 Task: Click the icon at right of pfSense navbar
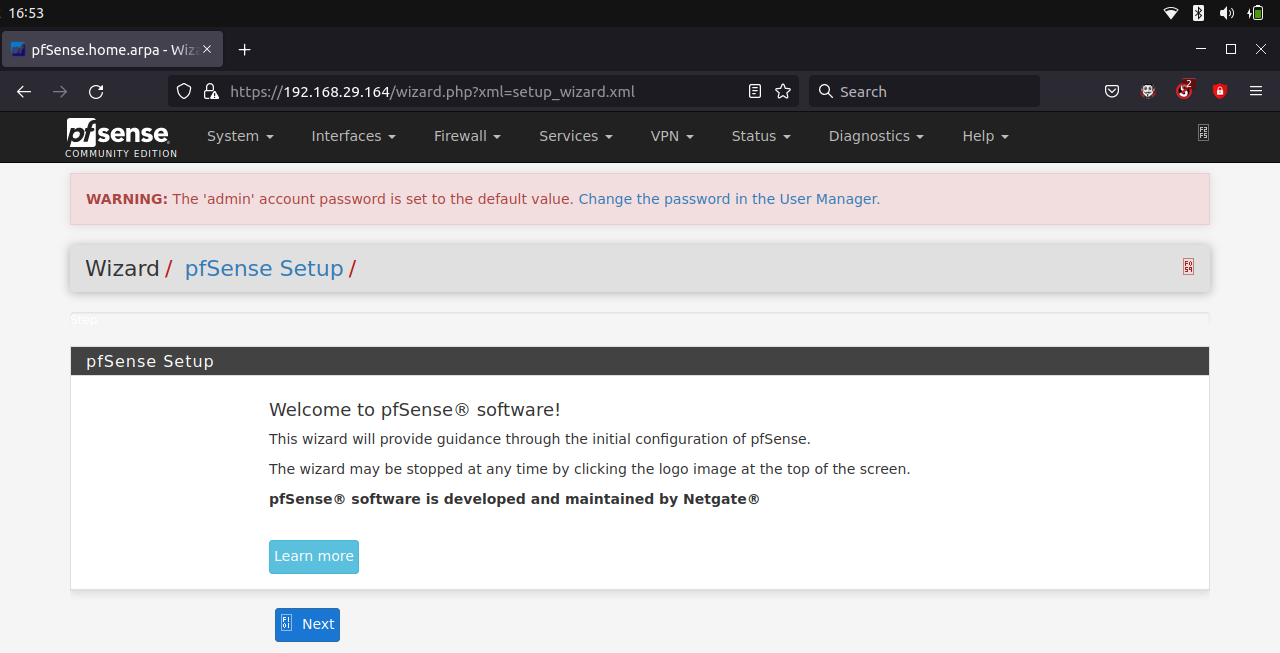(x=1203, y=132)
